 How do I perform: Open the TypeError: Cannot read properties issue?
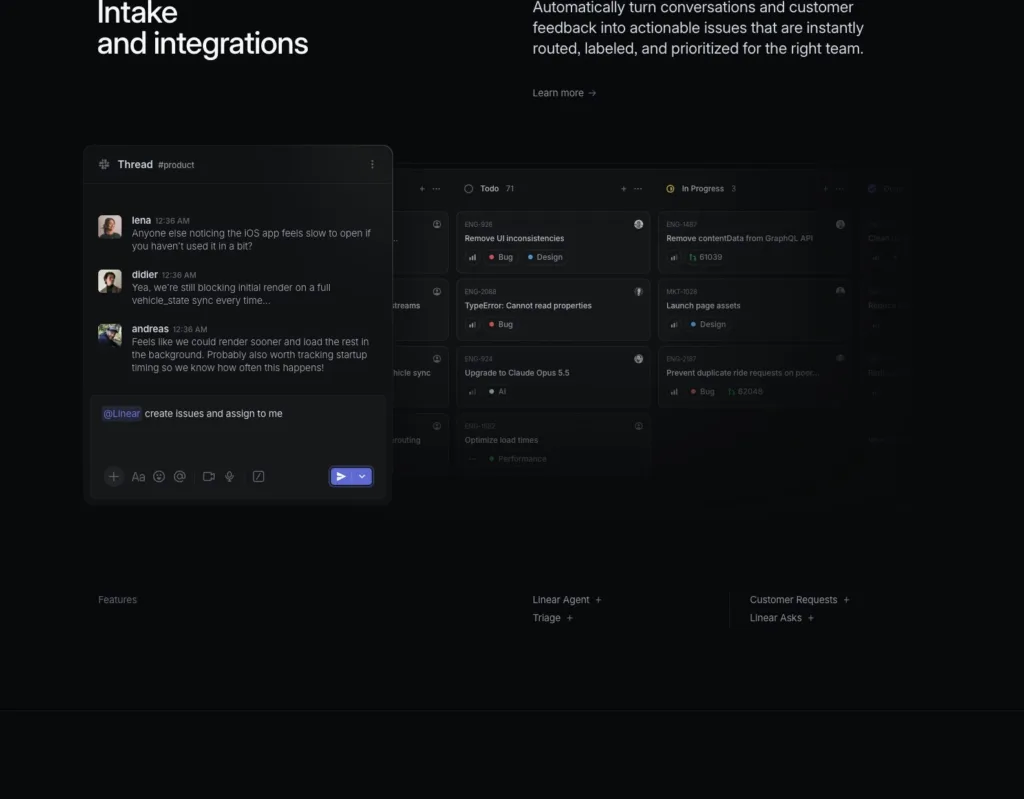(553, 309)
